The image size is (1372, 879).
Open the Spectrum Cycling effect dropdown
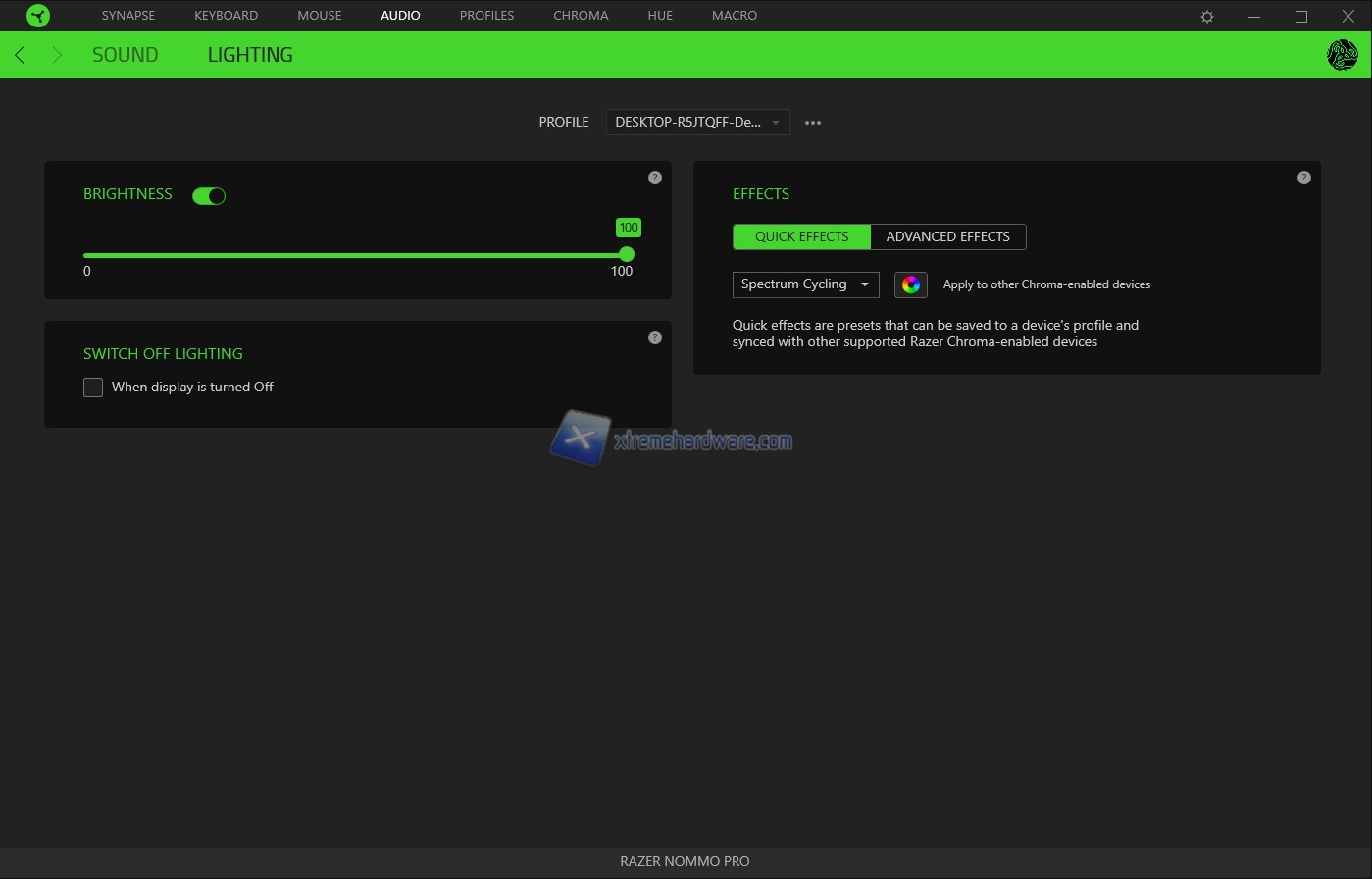805,284
